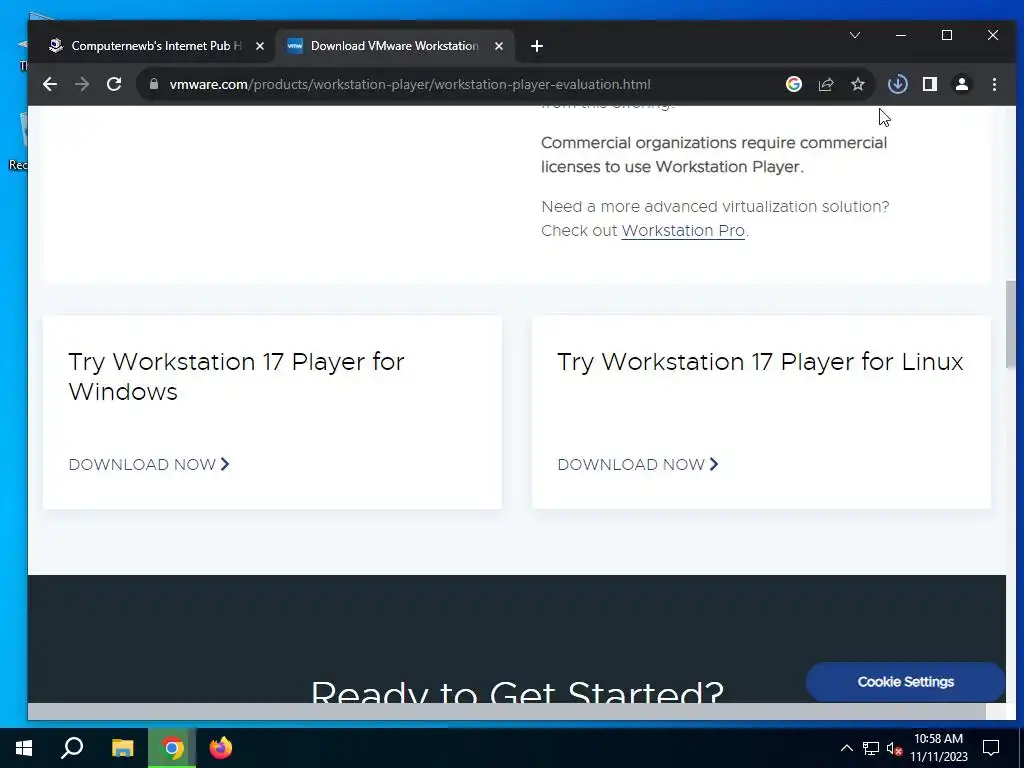Click the horizontal scrollbar at page bottom
The width and height of the screenshot is (1024, 768).
[x=506, y=711]
